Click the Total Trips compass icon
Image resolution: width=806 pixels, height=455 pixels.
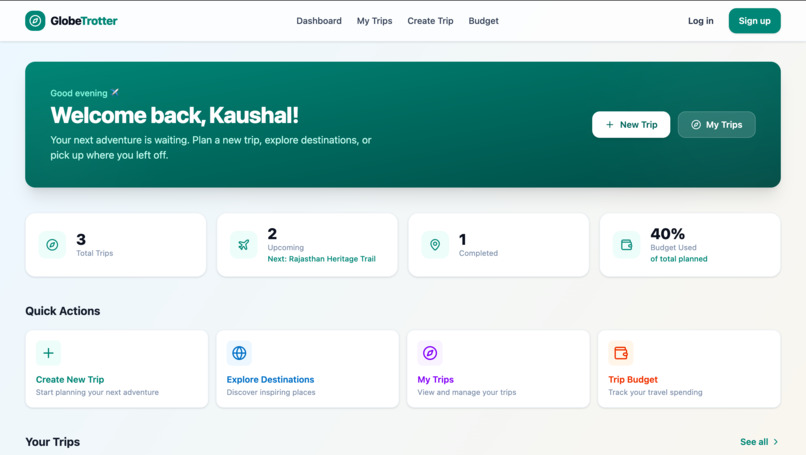tap(52, 245)
